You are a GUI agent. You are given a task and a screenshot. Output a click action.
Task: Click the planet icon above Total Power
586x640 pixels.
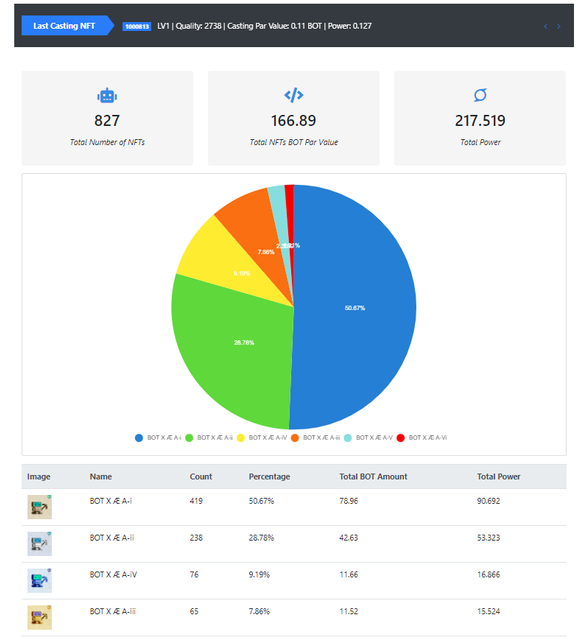480,95
